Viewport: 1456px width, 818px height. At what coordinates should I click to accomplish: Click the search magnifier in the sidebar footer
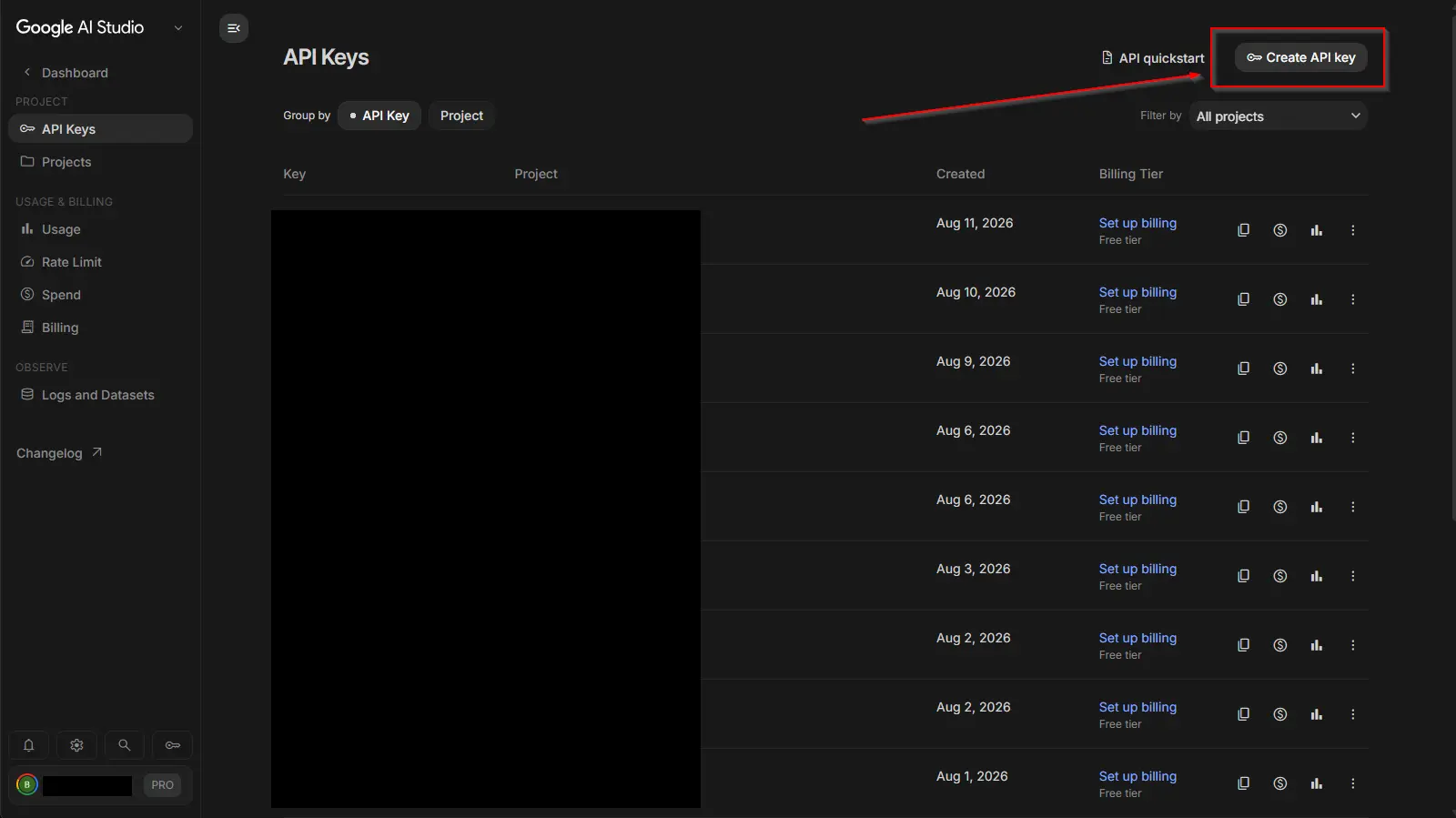click(x=125, y=745)
